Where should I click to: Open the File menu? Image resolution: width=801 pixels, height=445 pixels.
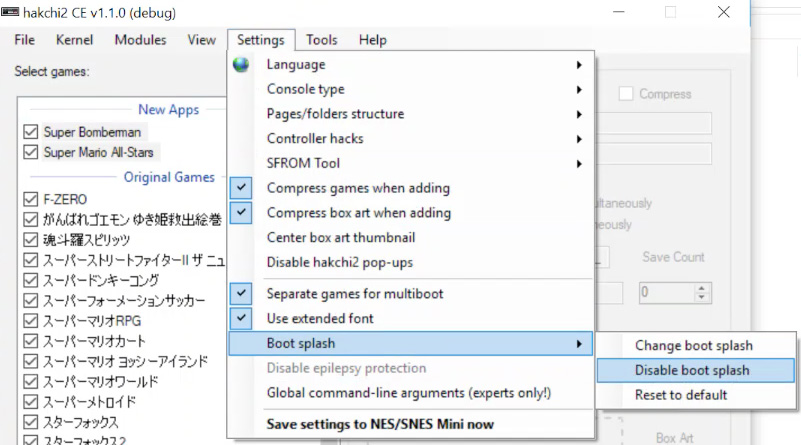[25, 40]
